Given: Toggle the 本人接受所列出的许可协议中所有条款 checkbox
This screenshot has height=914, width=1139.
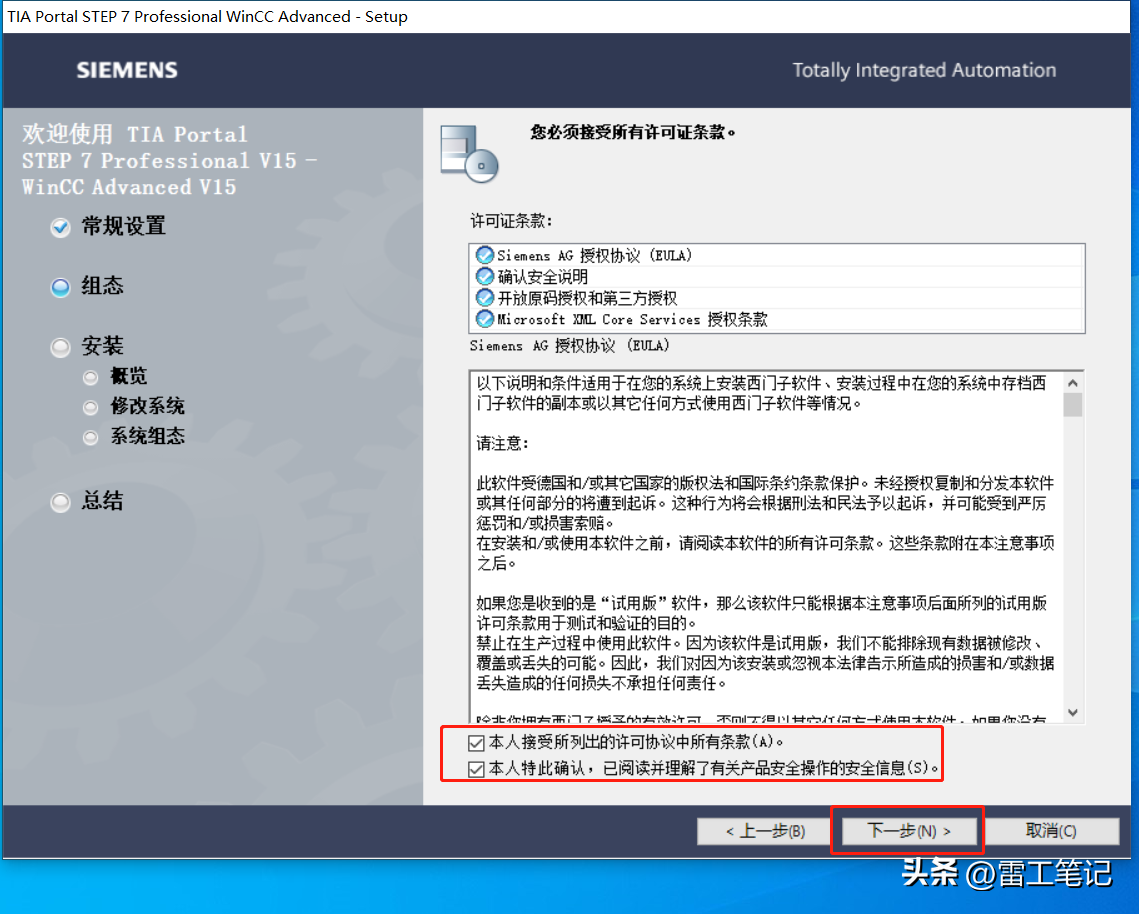Looking at the screenshot, I should [x=476, y=743].
